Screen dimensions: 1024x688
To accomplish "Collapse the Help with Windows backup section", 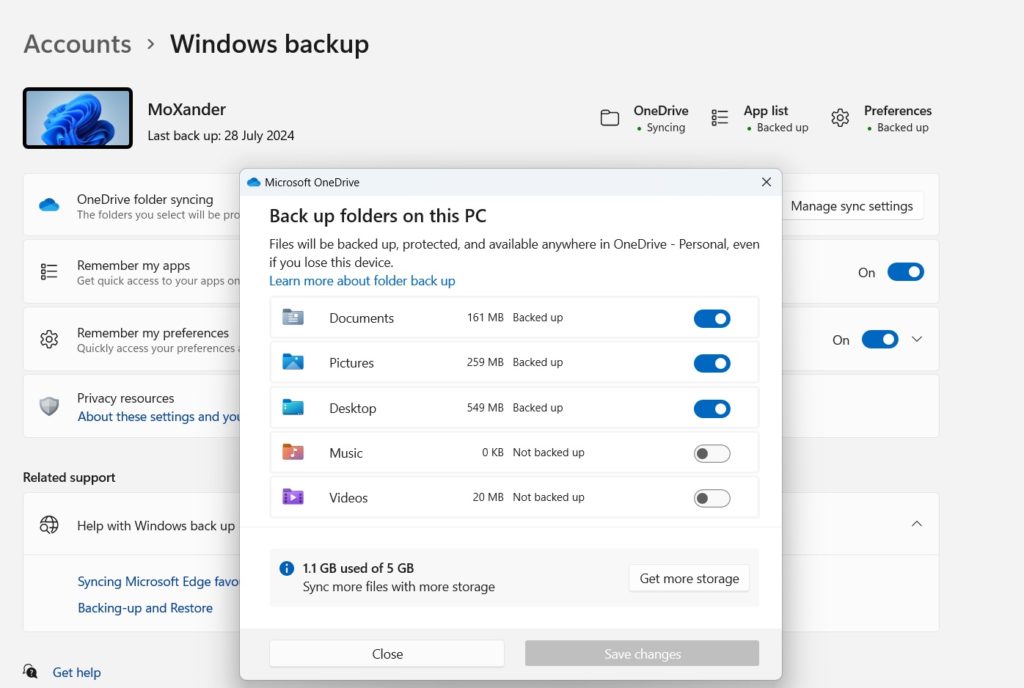I will [917, 523].
